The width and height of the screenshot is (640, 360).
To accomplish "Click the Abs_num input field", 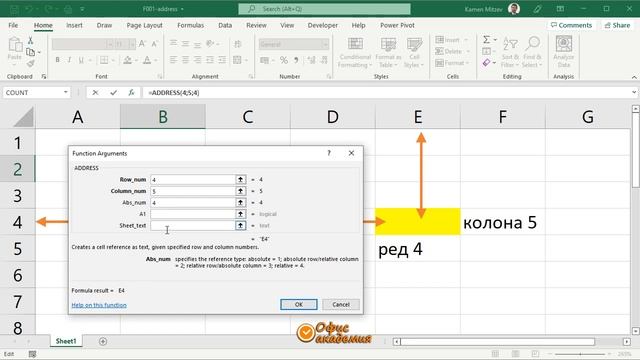I will coord(193,202).
